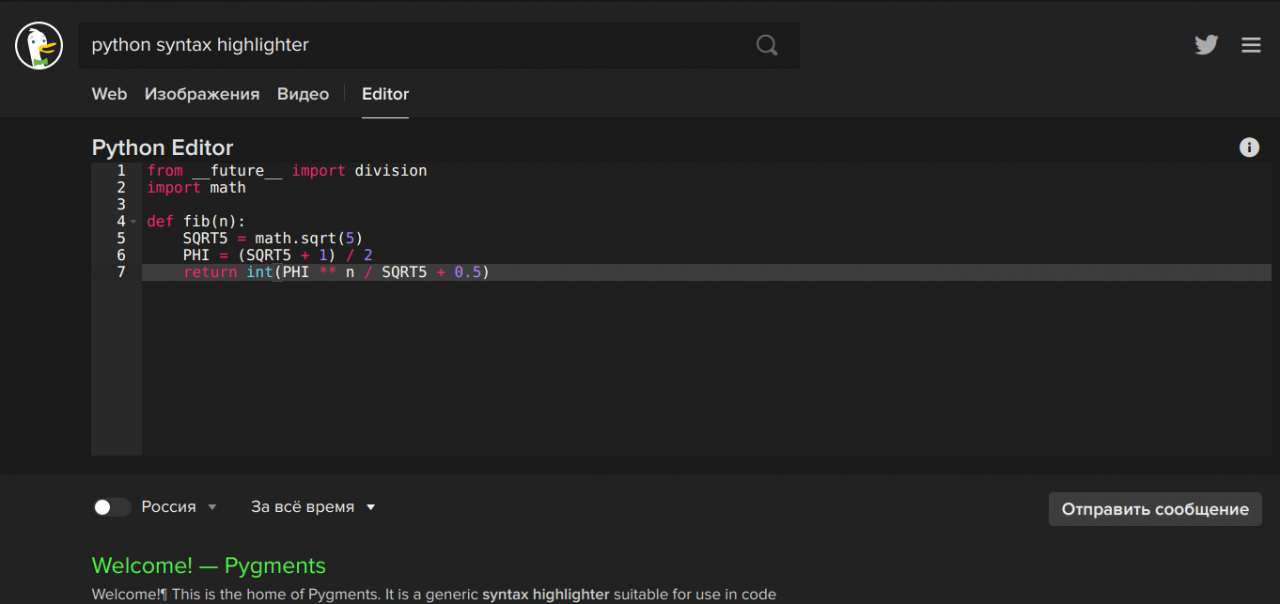Open the Welcome! — Pygments result link
Screen dimensions: 1280x604
(208, 566)
